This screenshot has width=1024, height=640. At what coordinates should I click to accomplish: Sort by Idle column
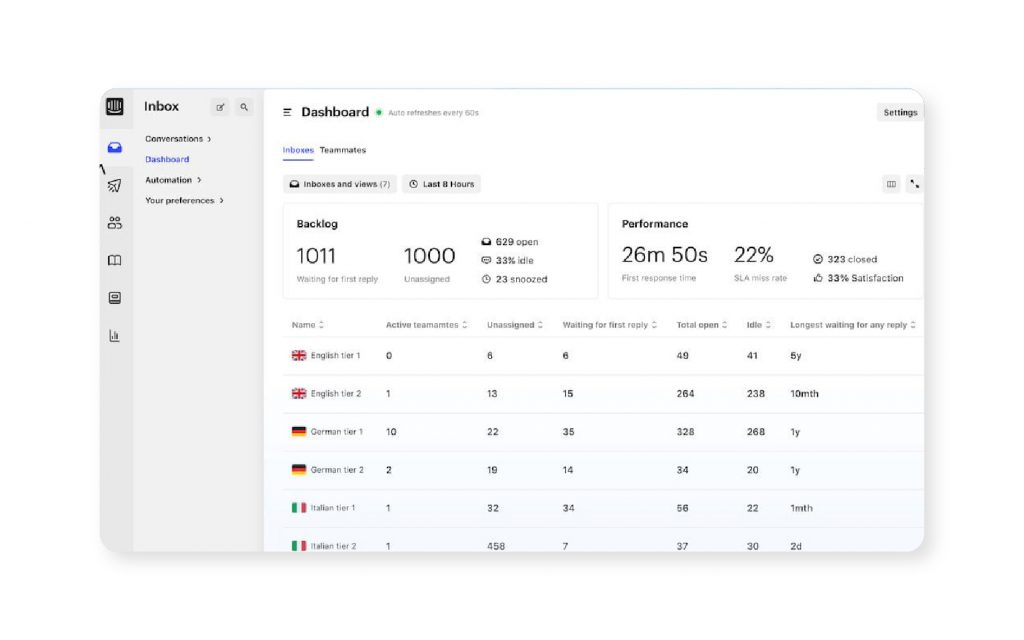(x=759, y=325)
